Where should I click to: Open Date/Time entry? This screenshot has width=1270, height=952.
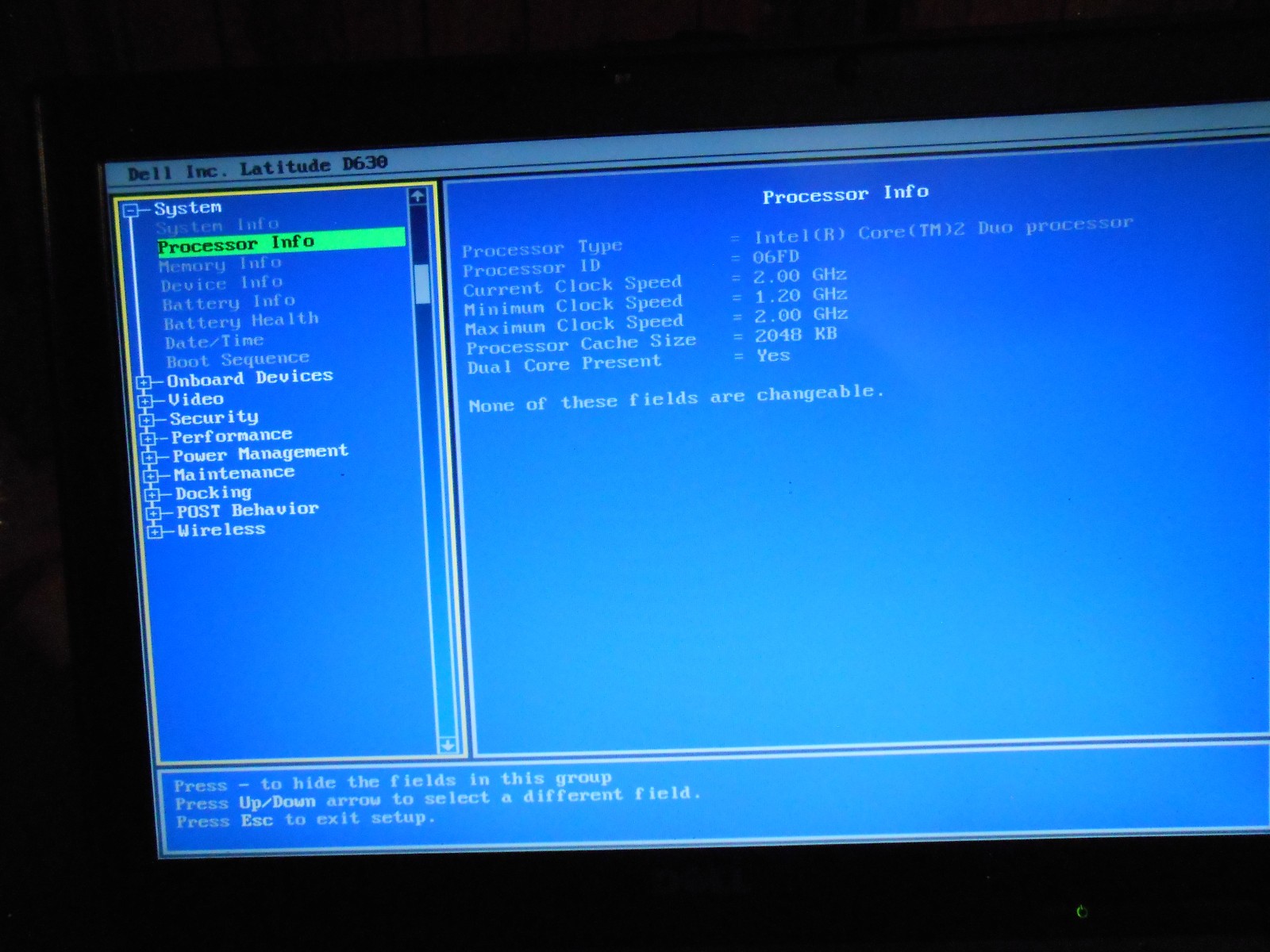coord(214,342)
